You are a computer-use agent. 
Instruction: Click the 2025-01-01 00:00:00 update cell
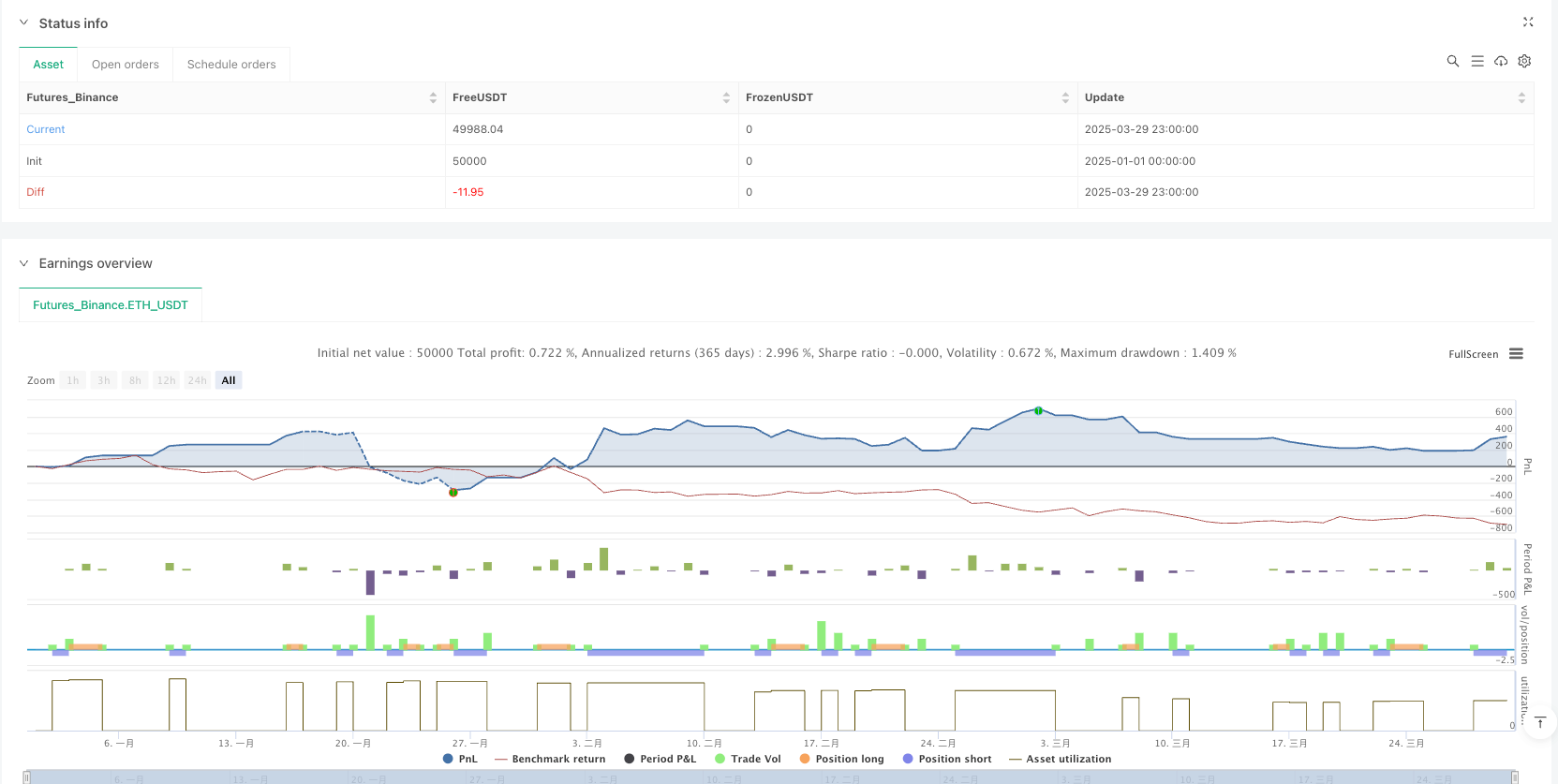[1140, 161]
